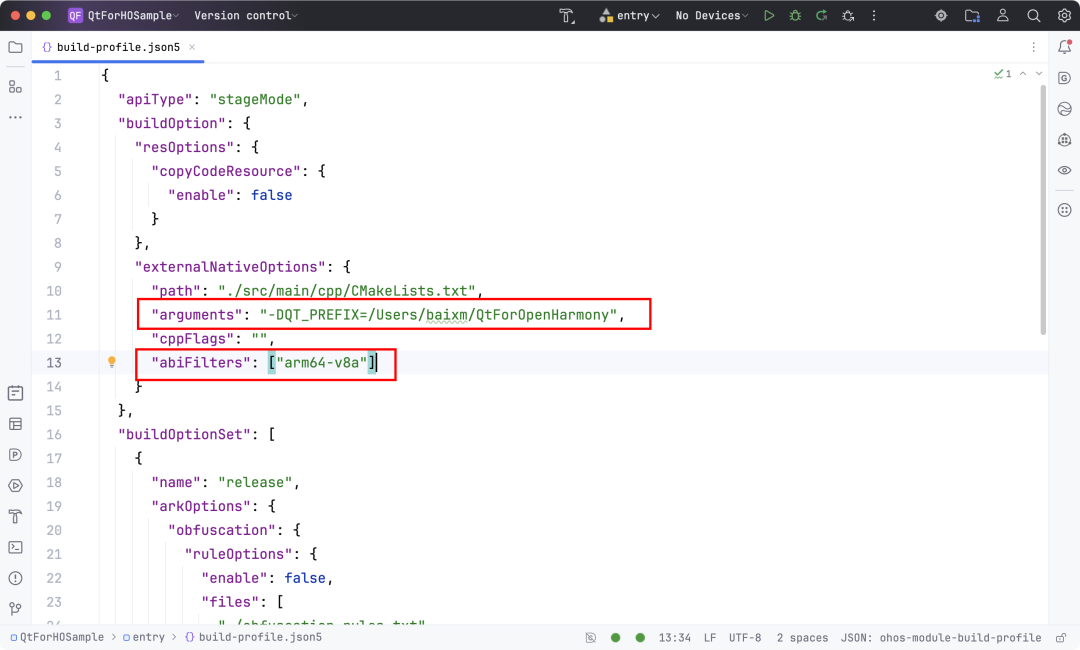Click the "abiFilters" key on line 13
Viewport: 1080px width, 650px height.
[x=200, y=363]
